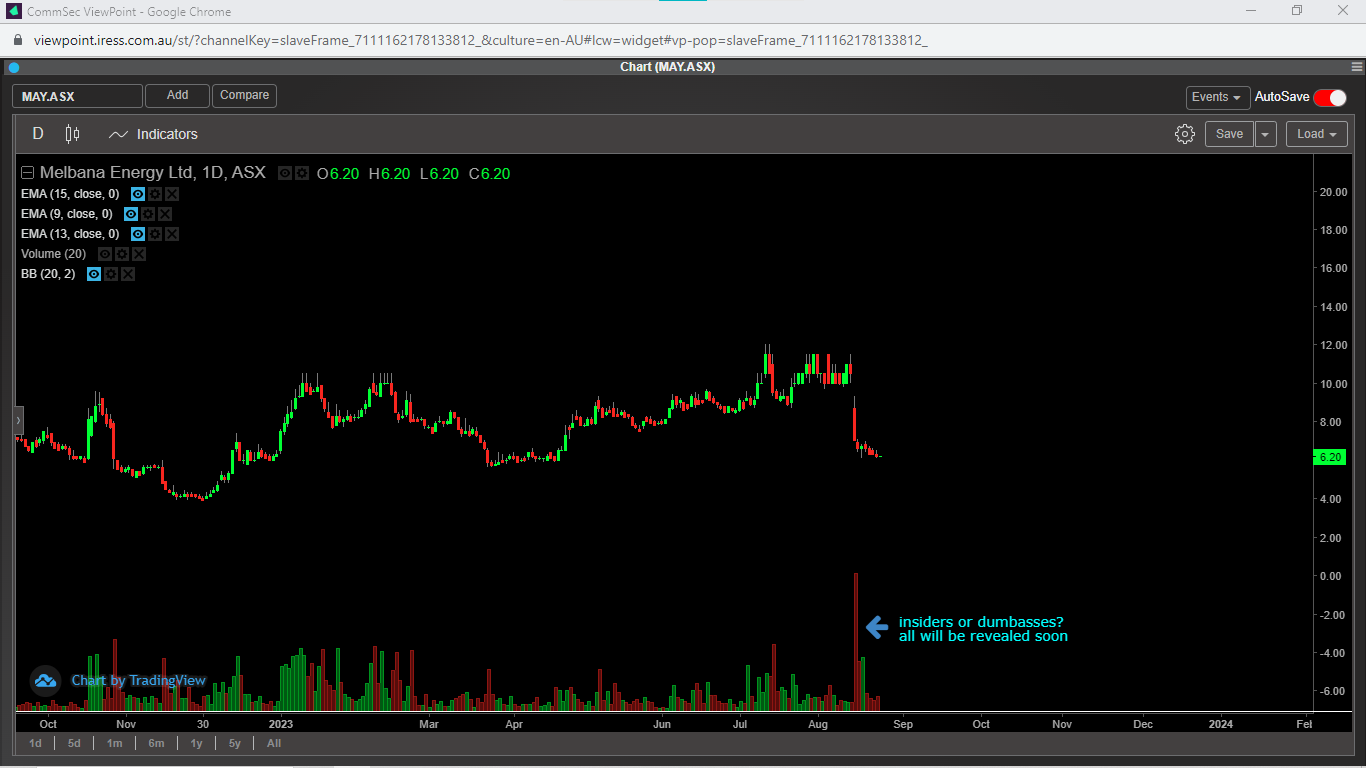This screenshot has height=768, width=1366.
Task: Click the 12.00 price axis label
Action: 1333,346
